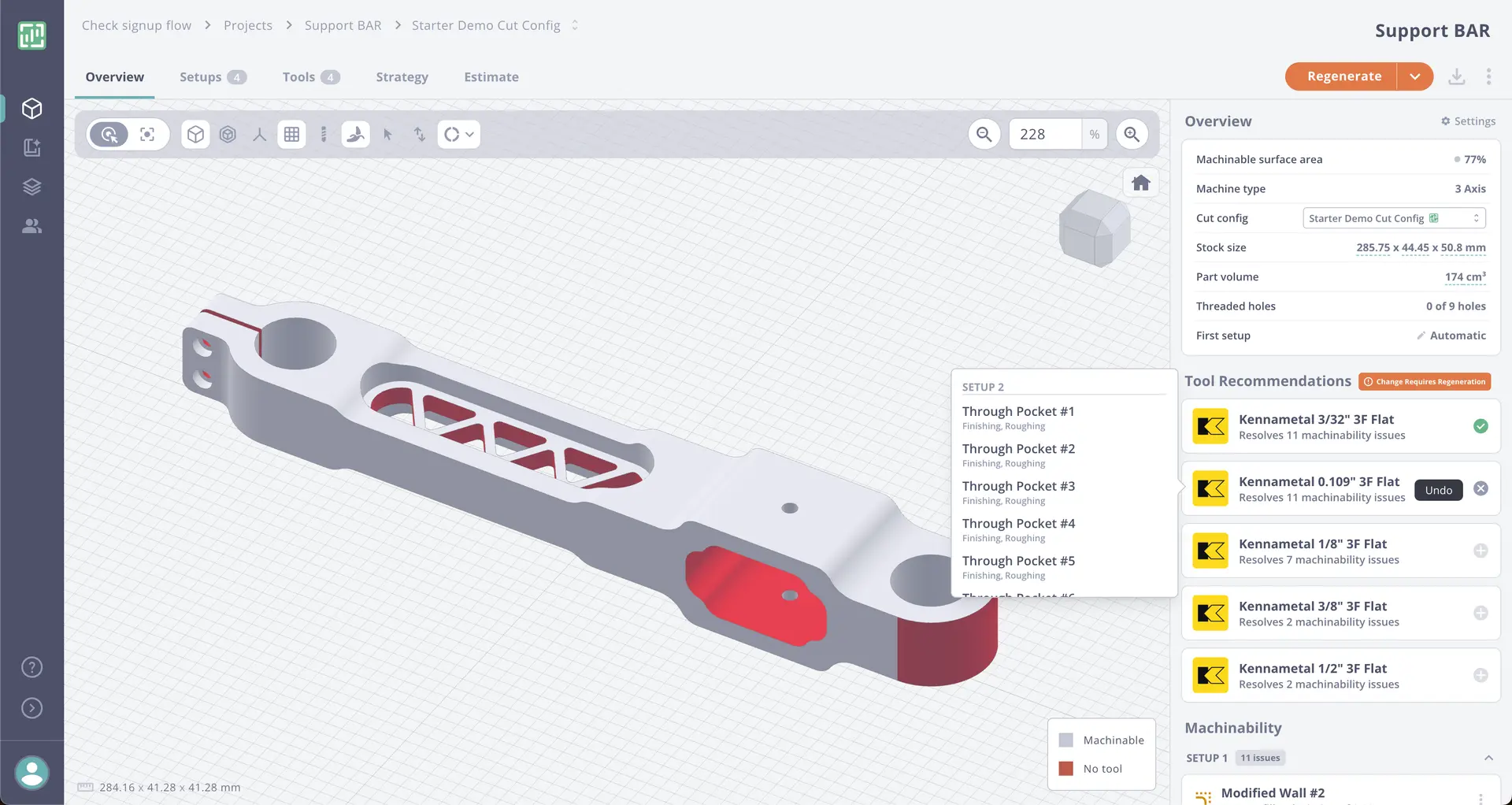The image size is (1512, 805).
Task: Click the download icon next to Regenerate
Action: tap(1457, 76)
